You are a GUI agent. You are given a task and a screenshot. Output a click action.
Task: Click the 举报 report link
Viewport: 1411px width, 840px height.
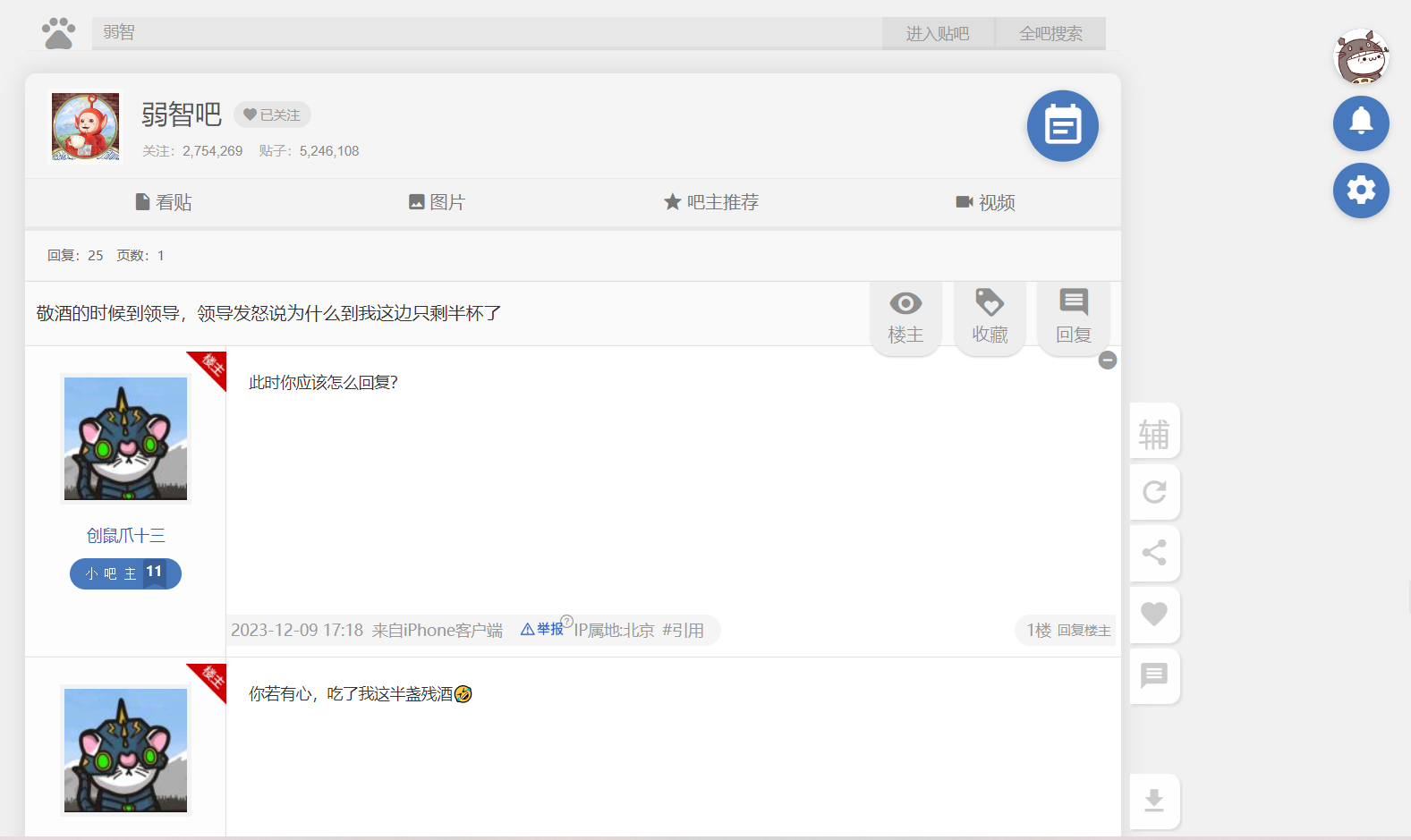543,630
